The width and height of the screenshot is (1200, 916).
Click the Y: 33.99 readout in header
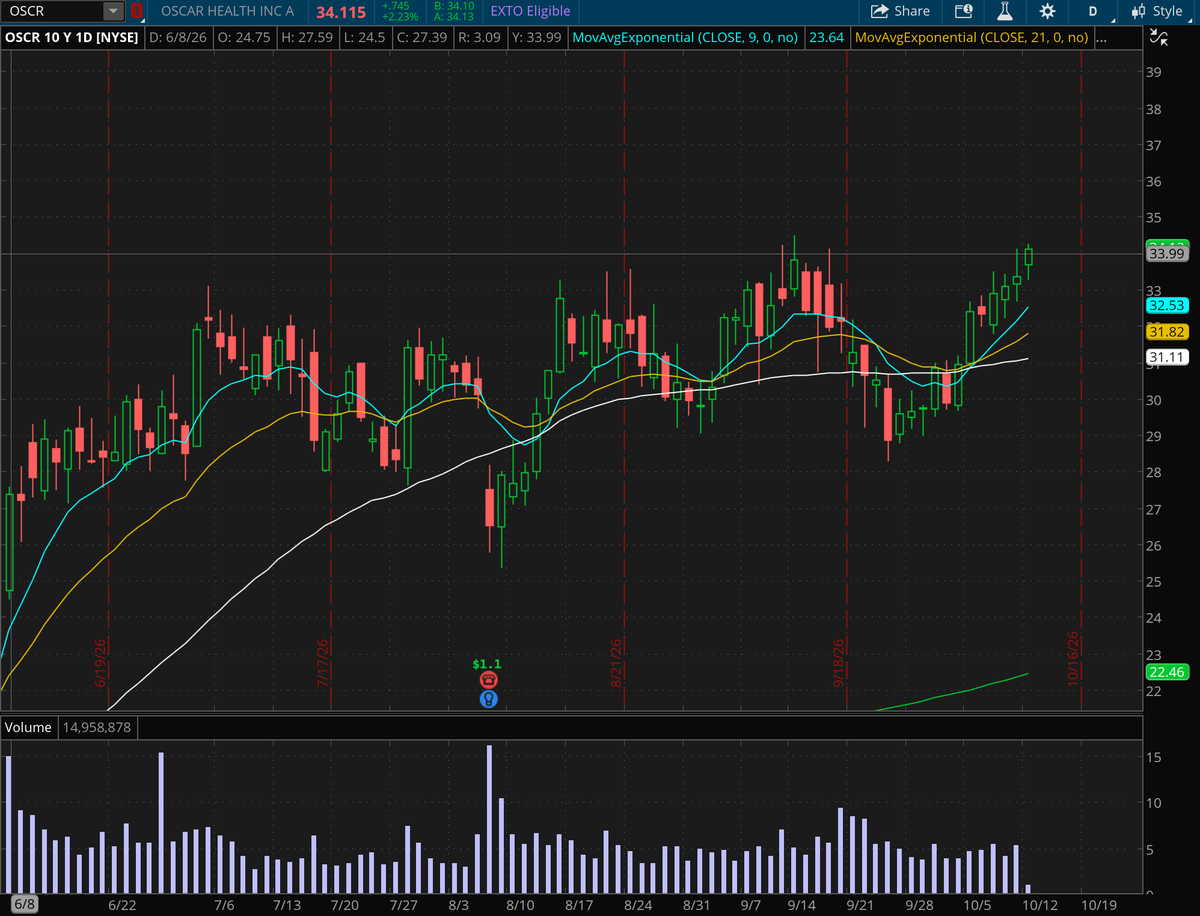pyautogui.click(x=537, y=38)
